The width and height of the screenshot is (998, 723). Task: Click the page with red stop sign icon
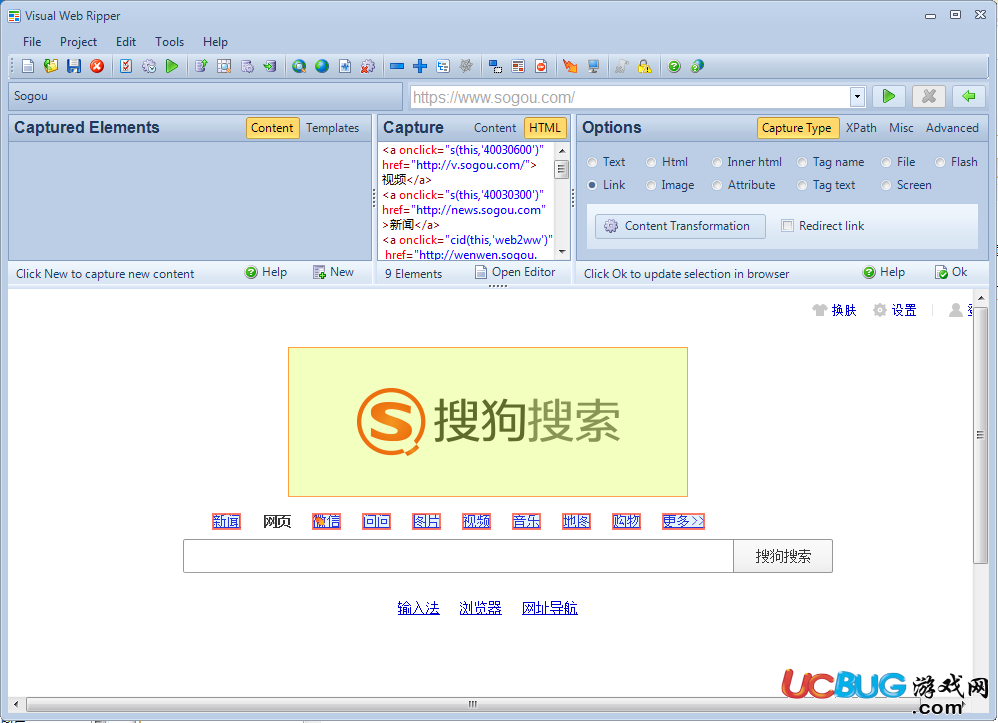(541, 66)
